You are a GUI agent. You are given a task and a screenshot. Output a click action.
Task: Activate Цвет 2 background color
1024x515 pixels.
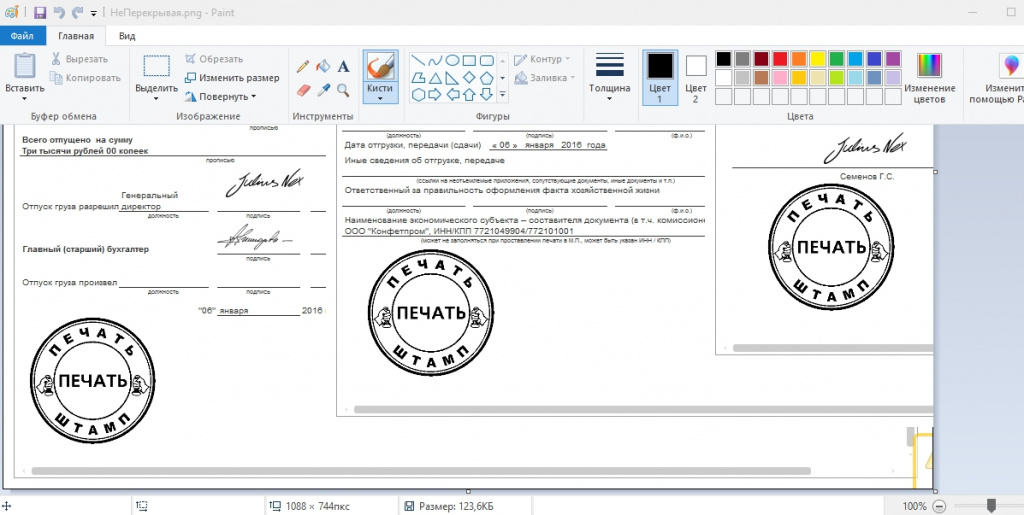(696, 78)
